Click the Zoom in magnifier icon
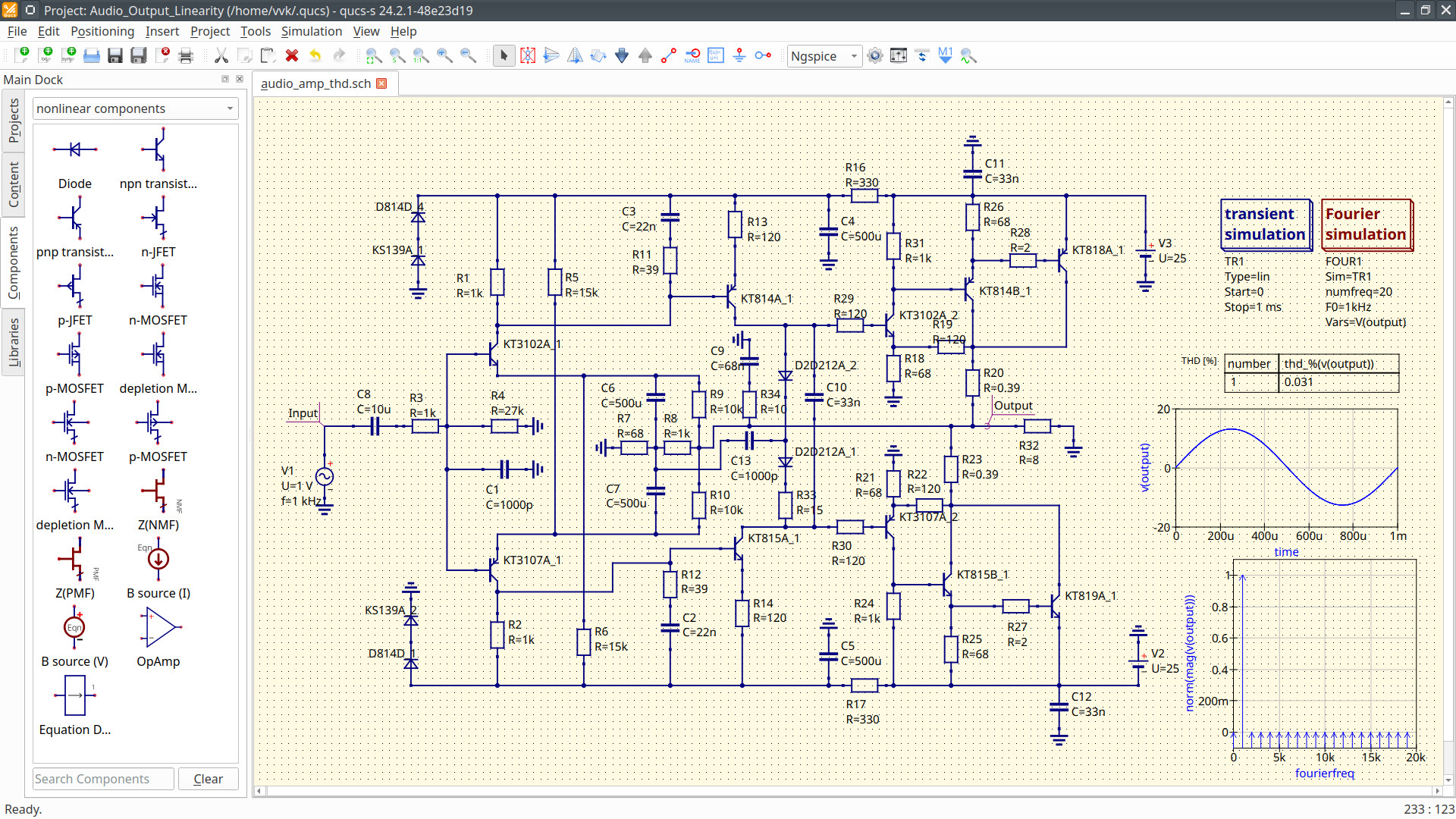1456x819 pixels. point(444,55)
